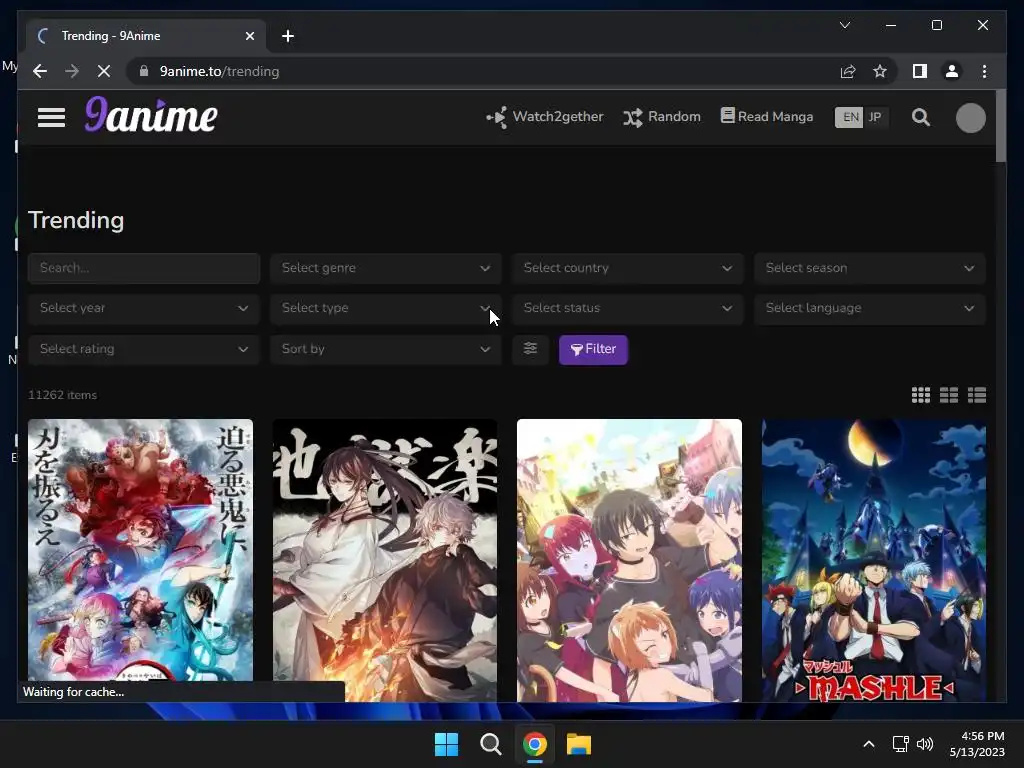
Task: Expand the Select rating dropdown
Action: pos(144,349)
